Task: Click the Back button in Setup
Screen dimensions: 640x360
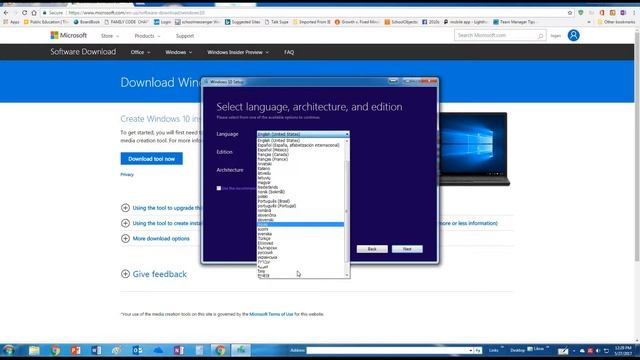Action: pos(372,249)
